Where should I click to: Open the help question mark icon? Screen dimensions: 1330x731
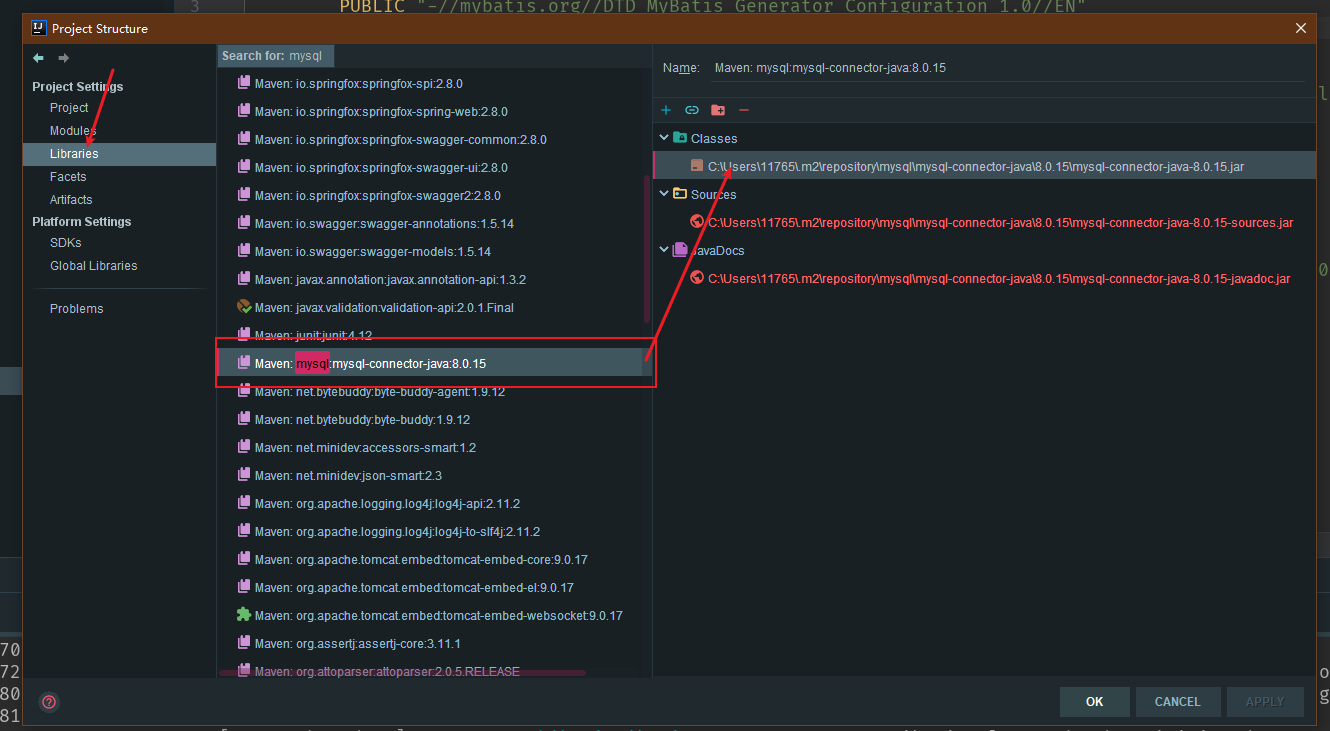click(x=49, y=702)
